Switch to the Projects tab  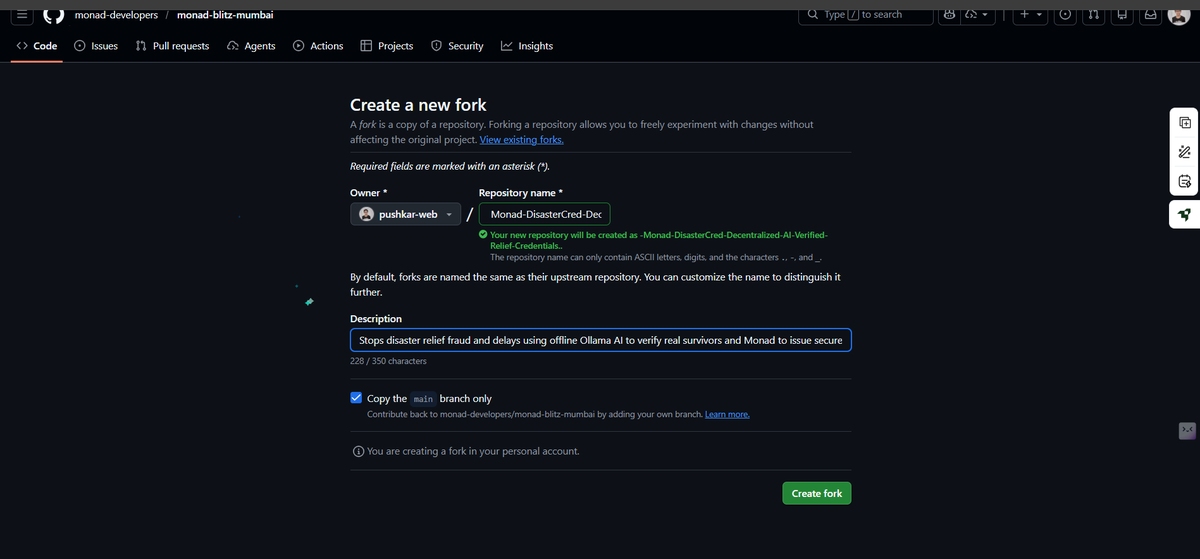pos(387,46)
